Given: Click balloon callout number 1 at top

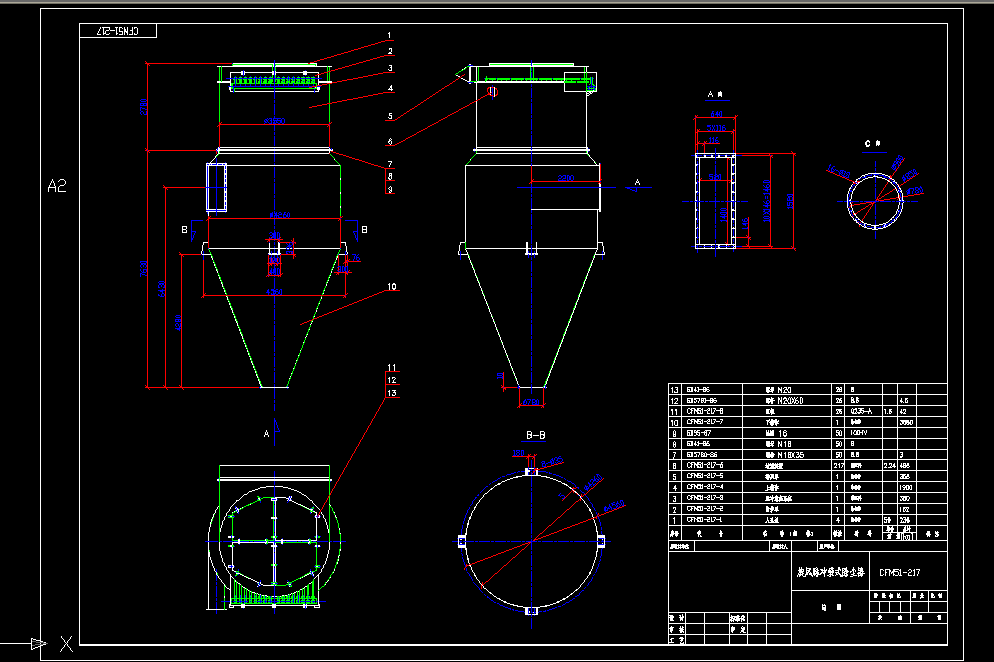Looking at the screenshot, I should (389, 35).
